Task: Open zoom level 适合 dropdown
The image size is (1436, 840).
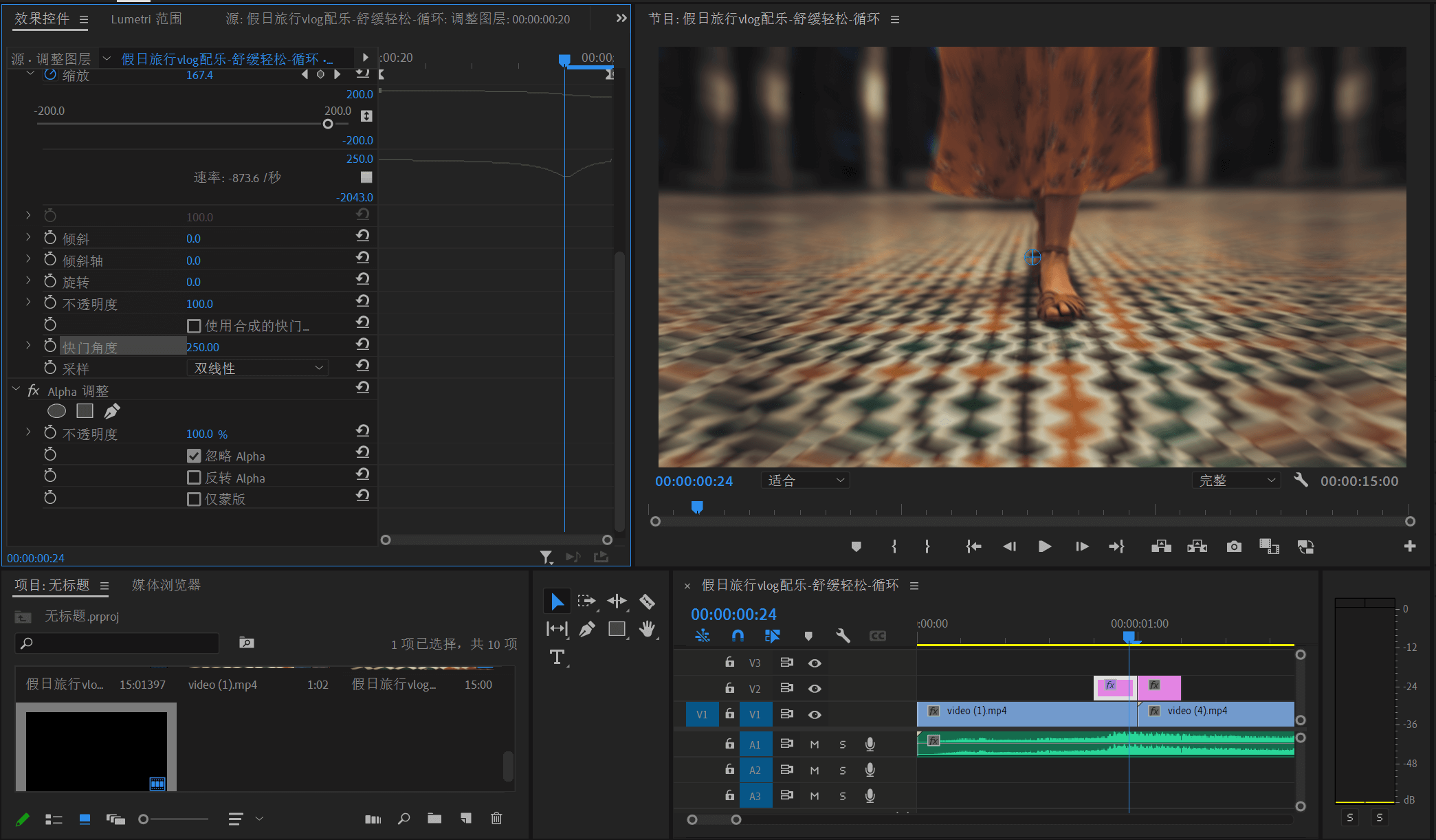Action: [805, 480]
